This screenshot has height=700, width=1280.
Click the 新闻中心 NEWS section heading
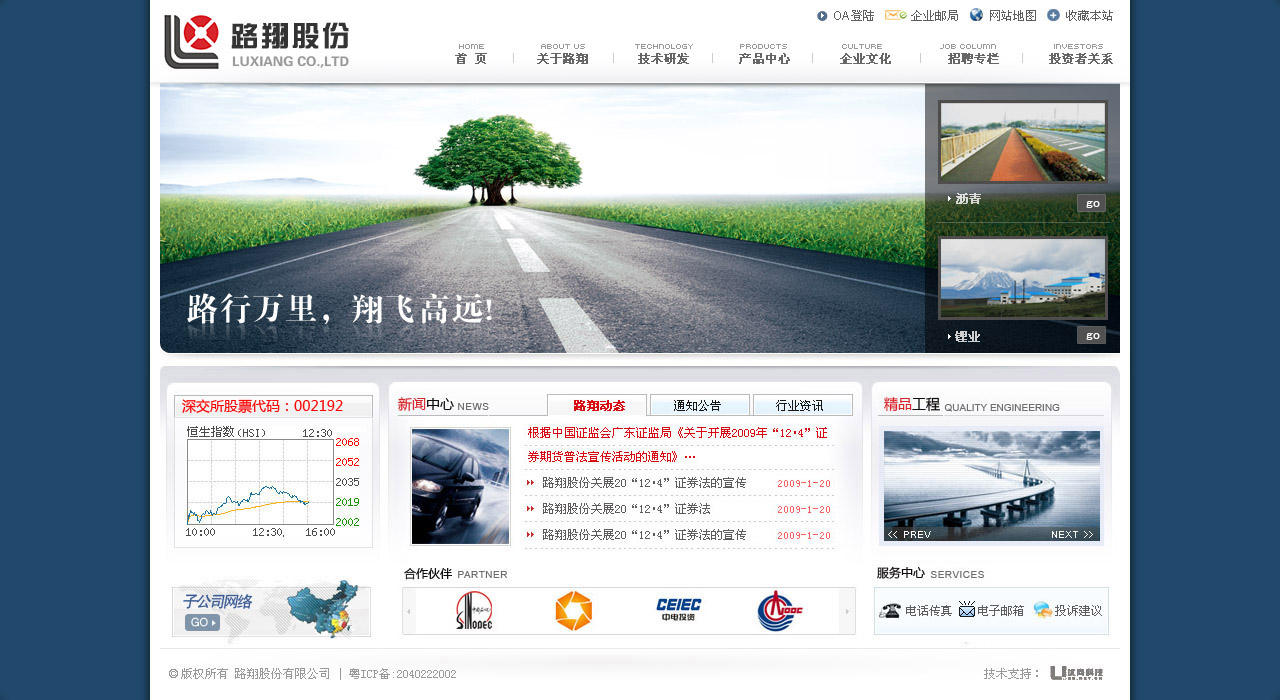[x=443, y=405]
